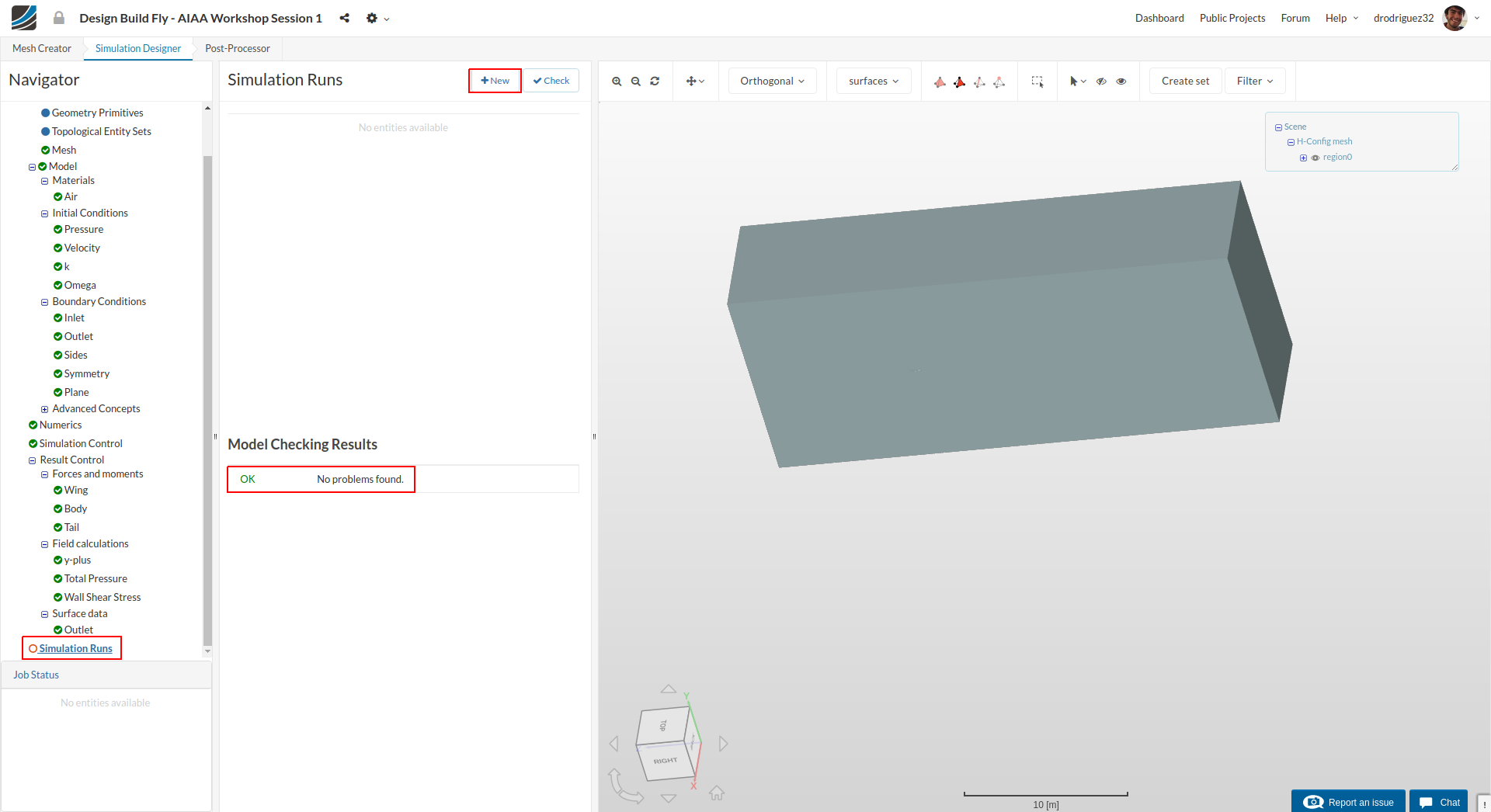Image resolution: width=1491 pixels, height=812 pixels.
Task: Reset view with the home icon
Action: (x=717, y=793)
